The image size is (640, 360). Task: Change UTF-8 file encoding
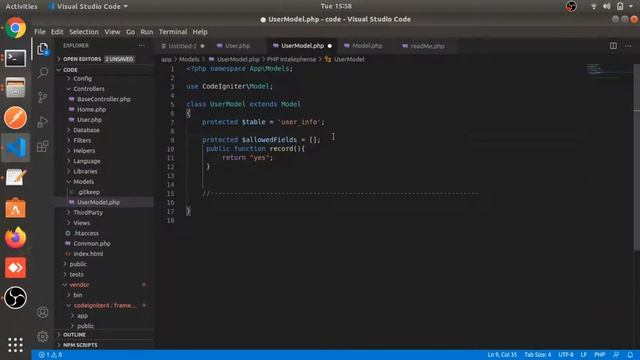pos(566,355)
